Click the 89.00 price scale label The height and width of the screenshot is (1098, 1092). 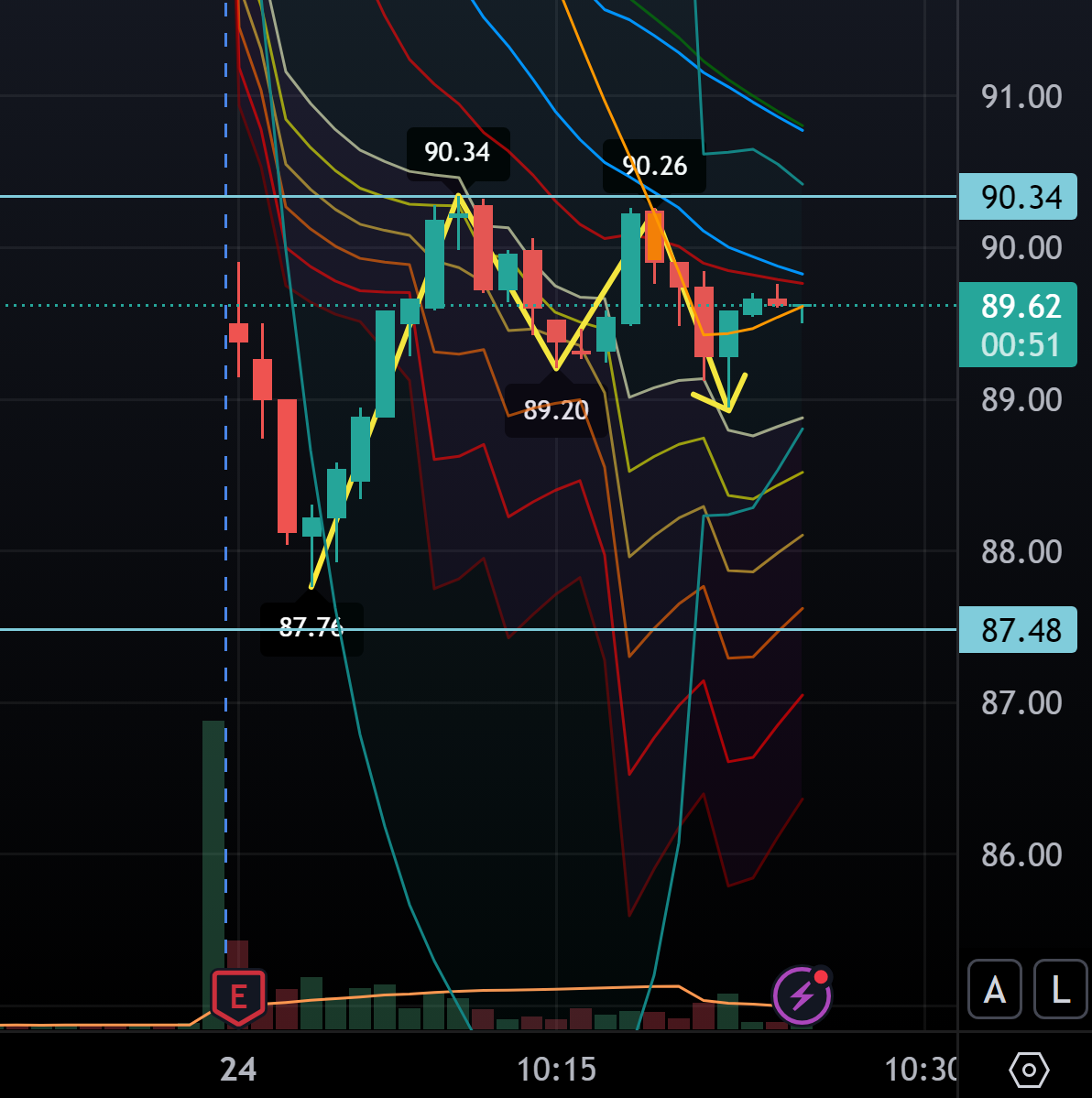1021,400
